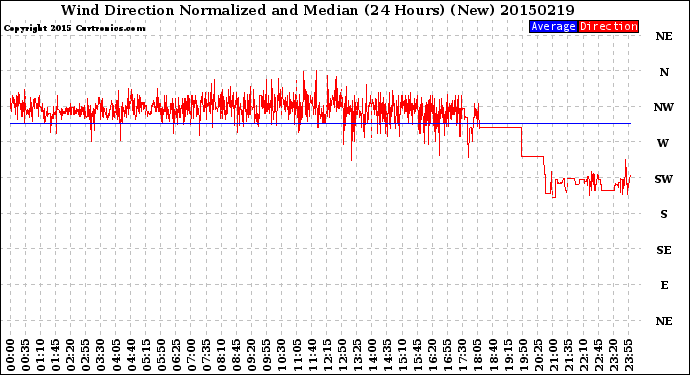Click the W direction axis label
The width and height of the screenshot is (690, 375).
pos(663,143)
